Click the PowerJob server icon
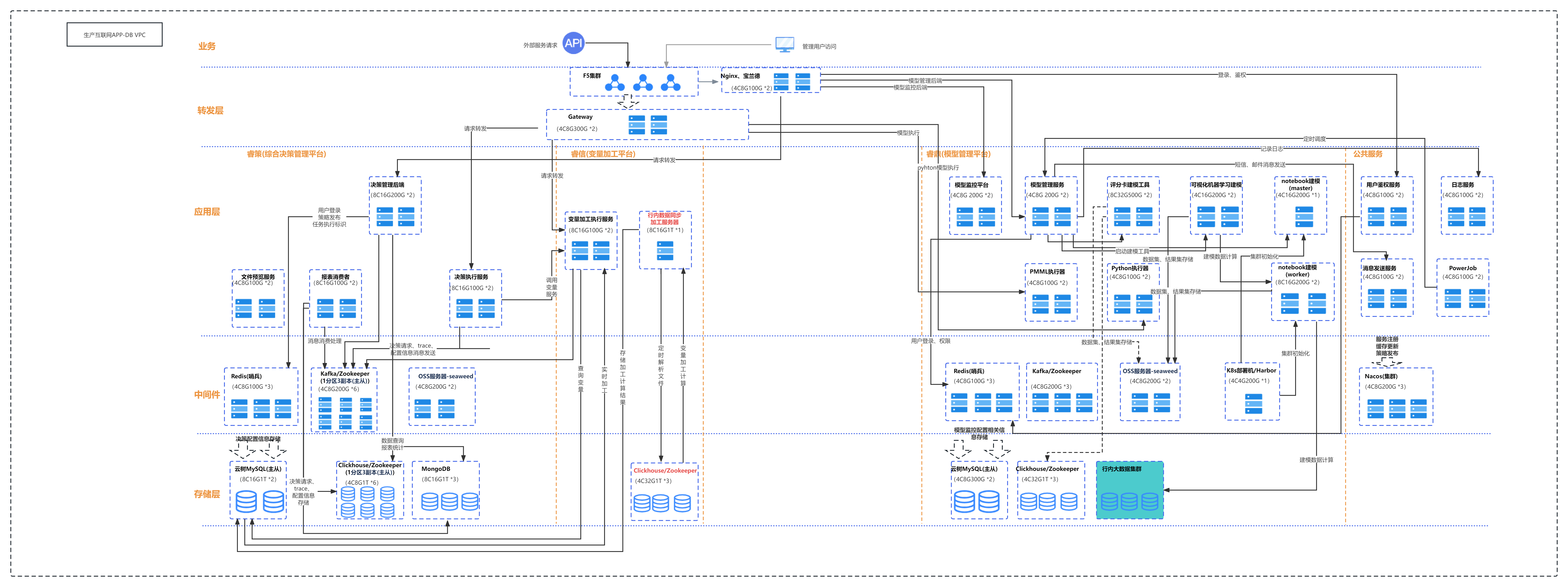 pyautogui.click(x=1464, y=298)
